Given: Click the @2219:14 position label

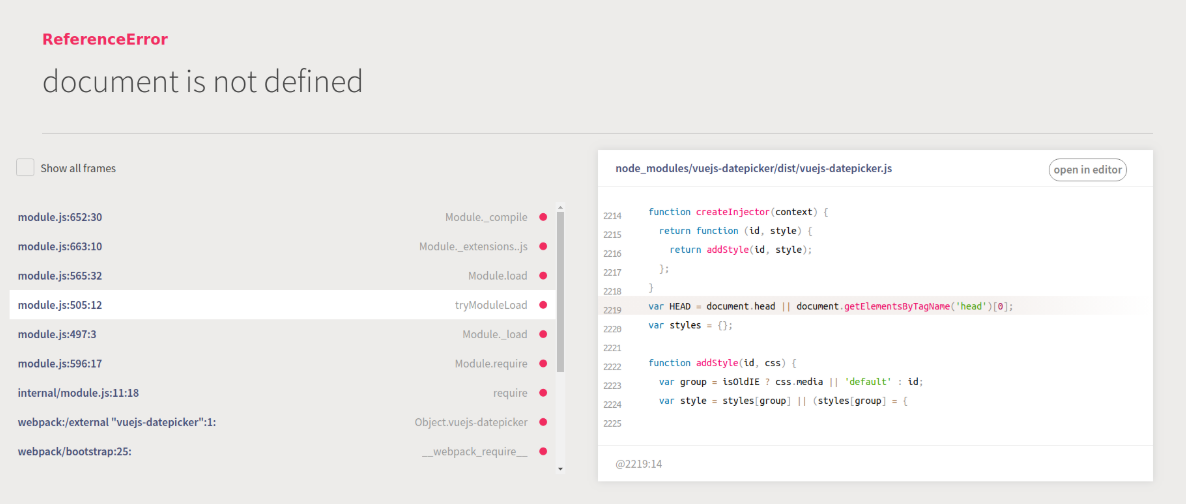Looking at the screenshot, I should [639, 464].
